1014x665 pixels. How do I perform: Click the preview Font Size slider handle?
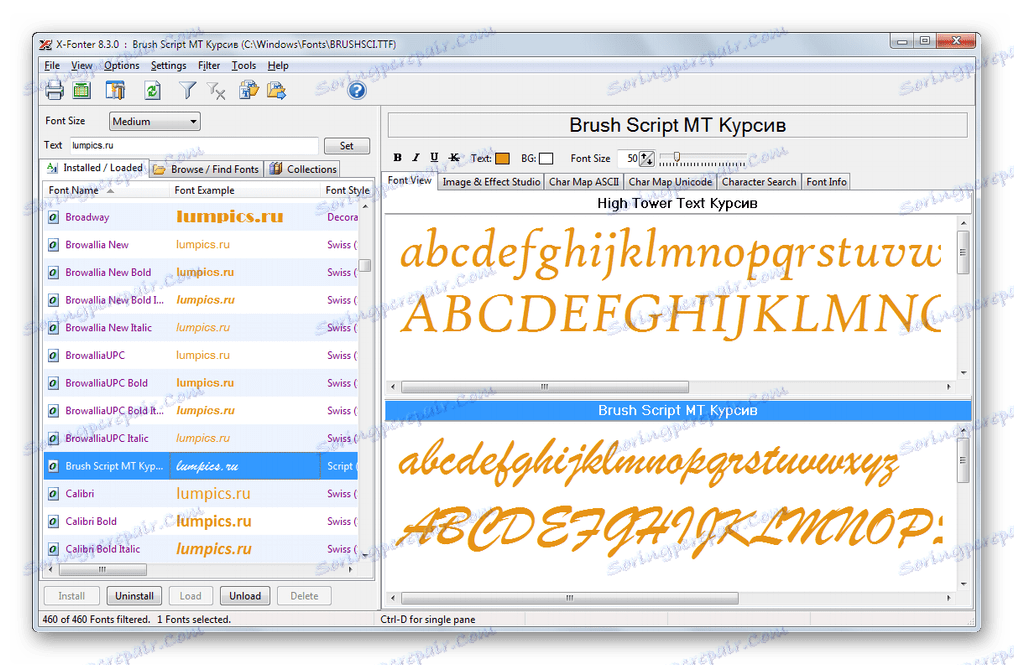coord(677,157)
